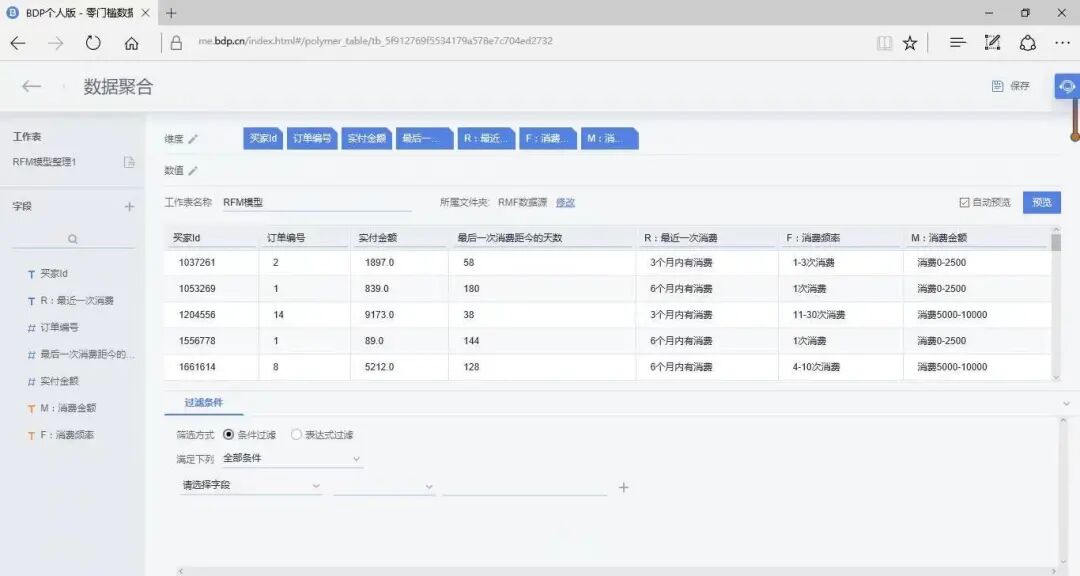The height and width of the screenshot is (576, 1080).
Task: Click the blue preview eye icon
Action: tap(1066, 86)
